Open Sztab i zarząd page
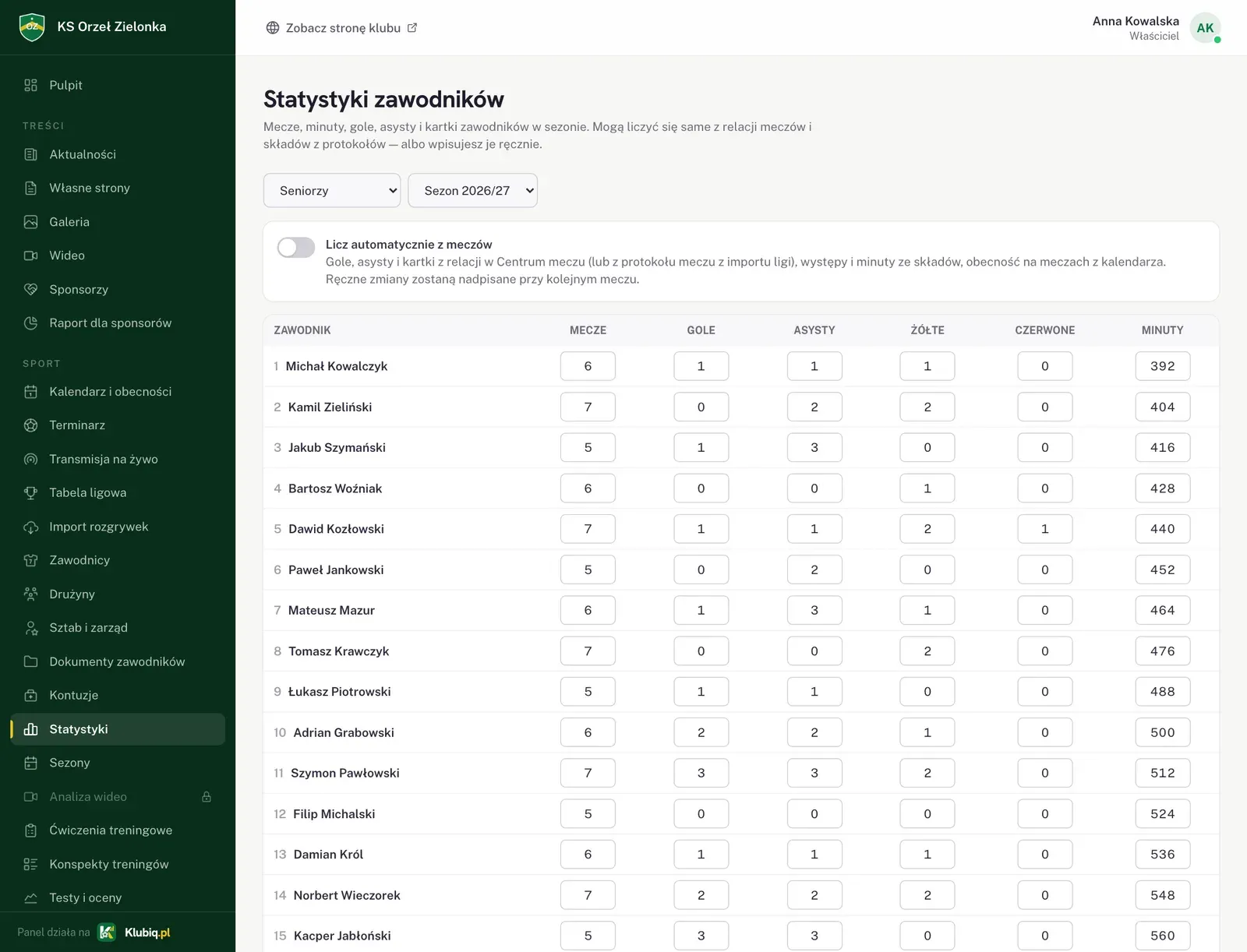The image size is (1247, 952). click(x=118, y=627)
